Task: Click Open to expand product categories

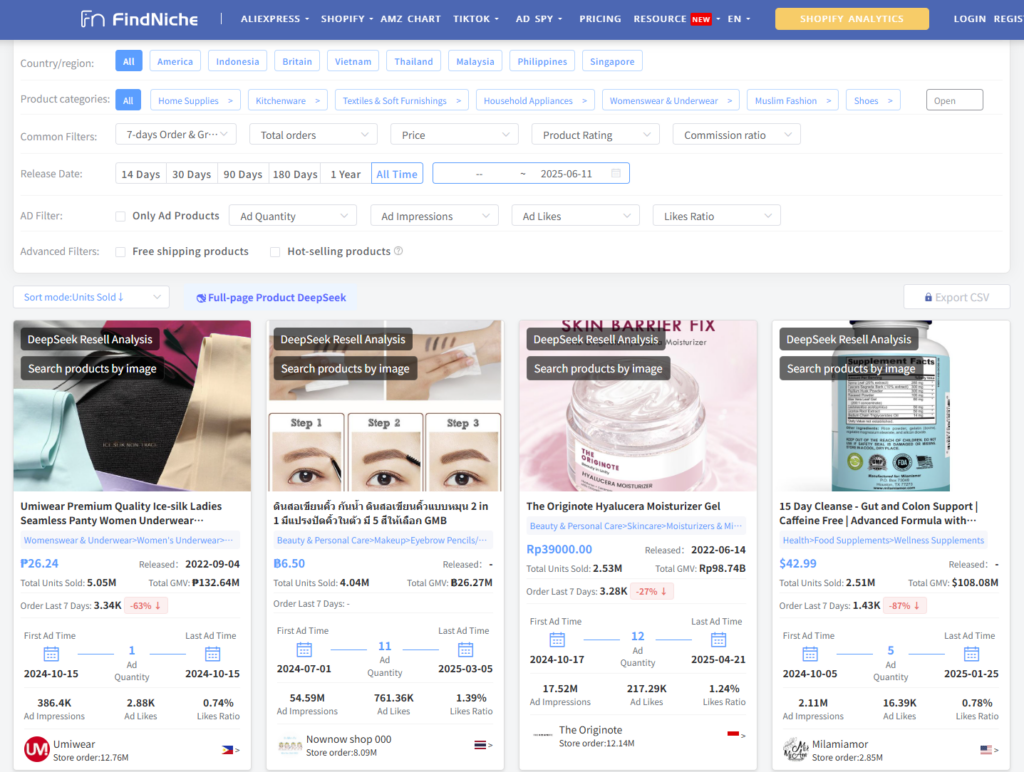Action: click(x=954, y=100)
